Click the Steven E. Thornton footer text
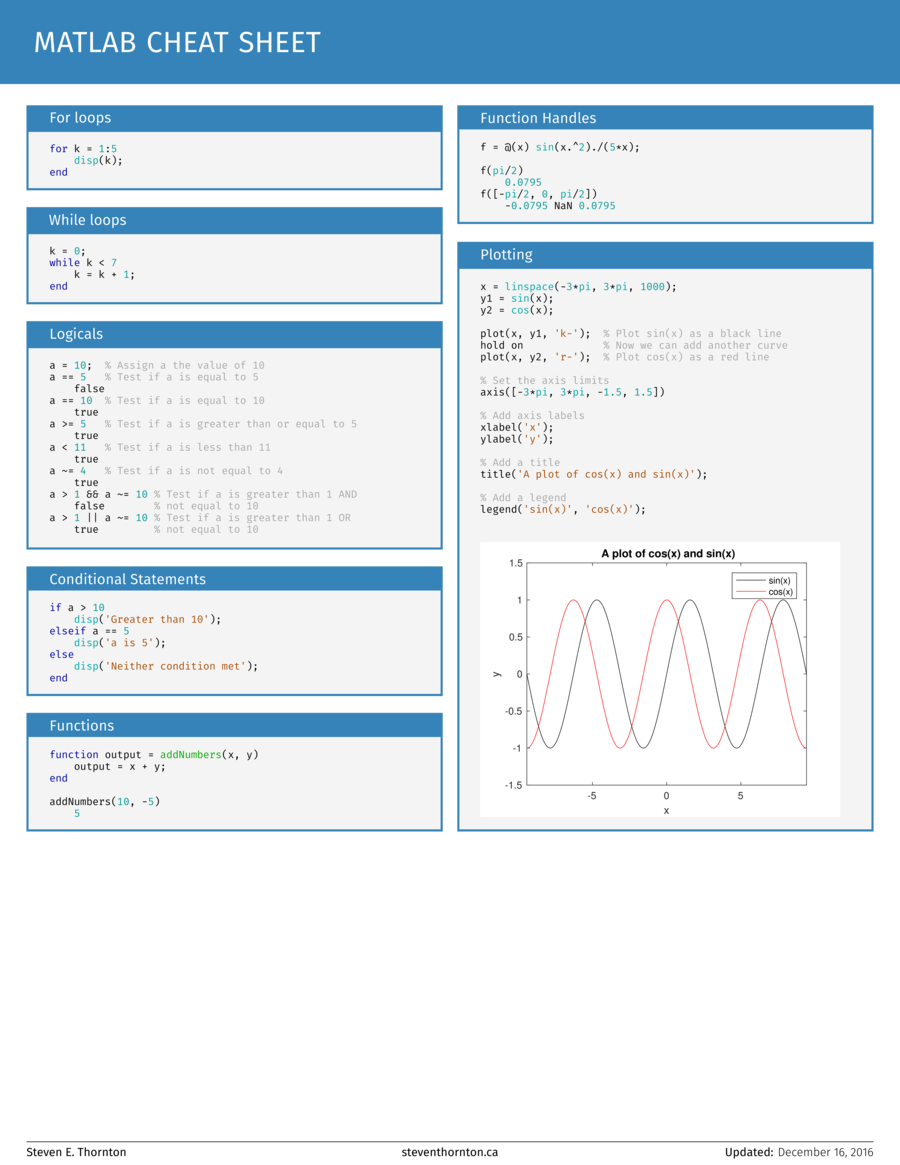 tap(76, 1152)
